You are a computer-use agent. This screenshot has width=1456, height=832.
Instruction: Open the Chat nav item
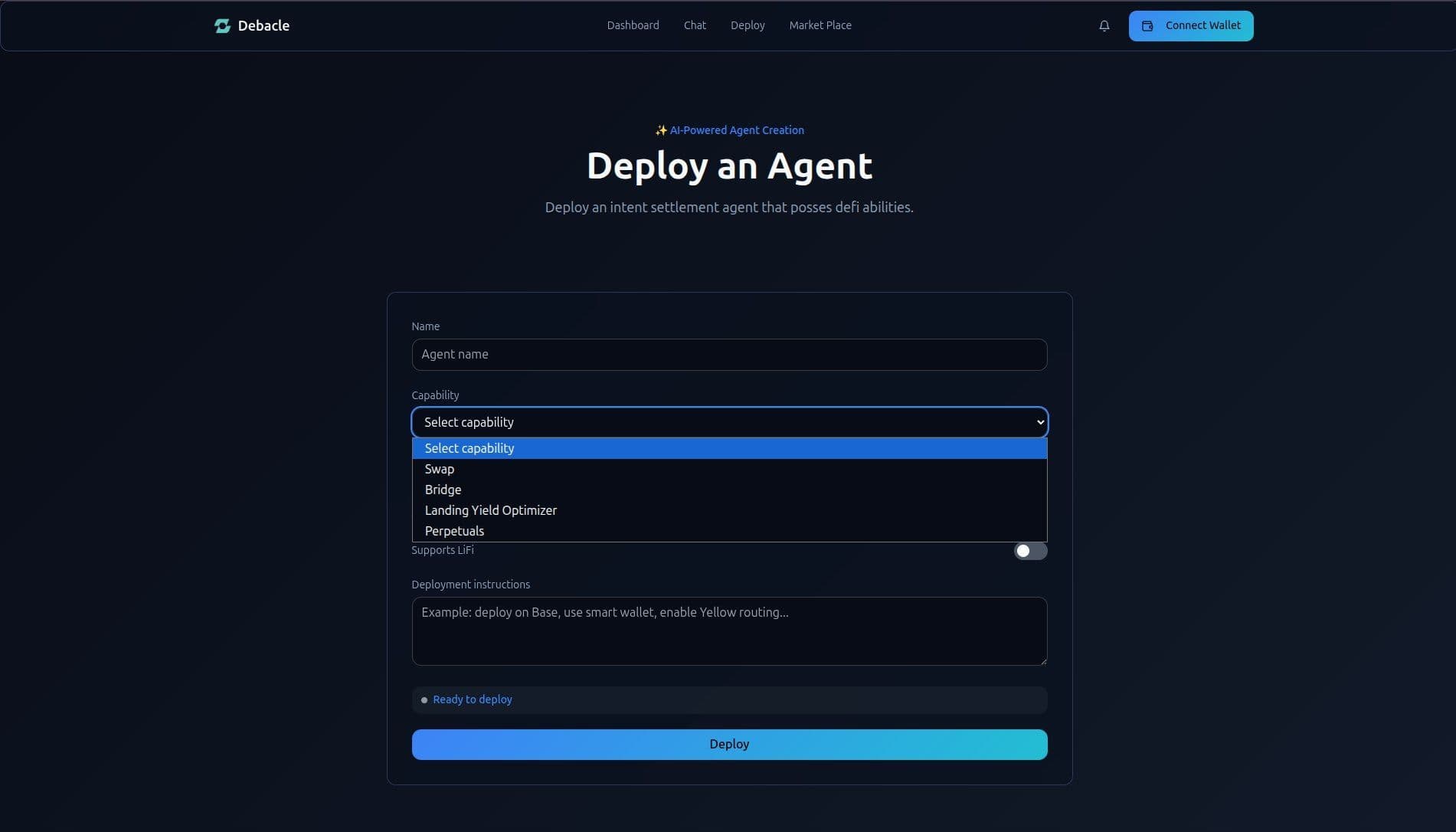[695, 25]
